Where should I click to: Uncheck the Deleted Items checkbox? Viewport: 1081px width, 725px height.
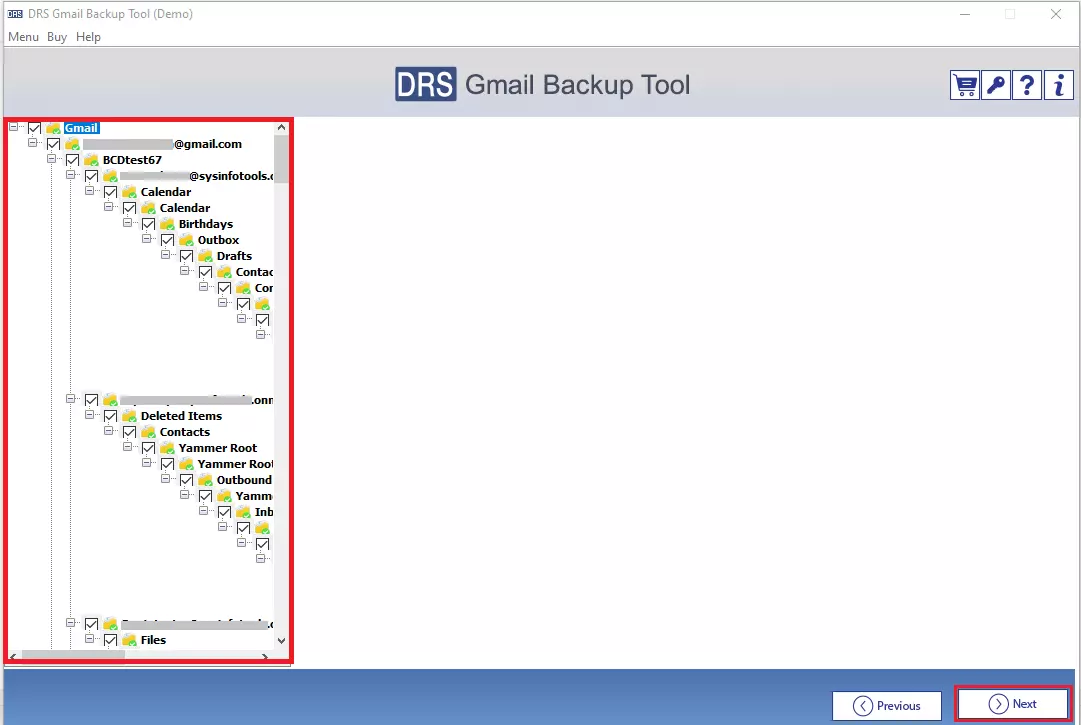[110, 416]
